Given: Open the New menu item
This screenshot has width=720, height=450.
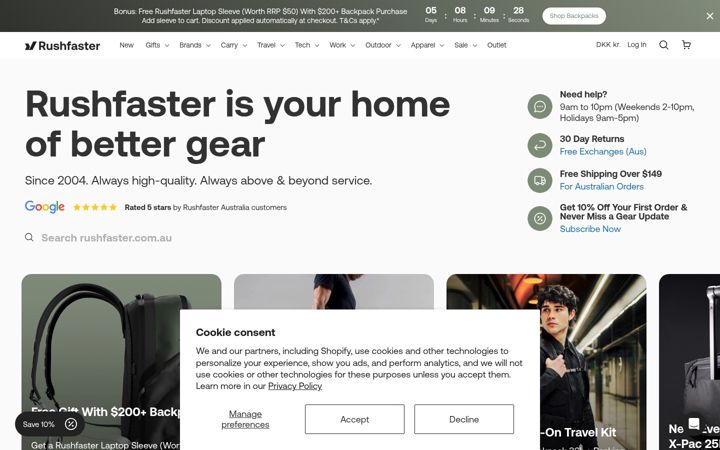Looking at the screenshot, I should coord(126,45).
